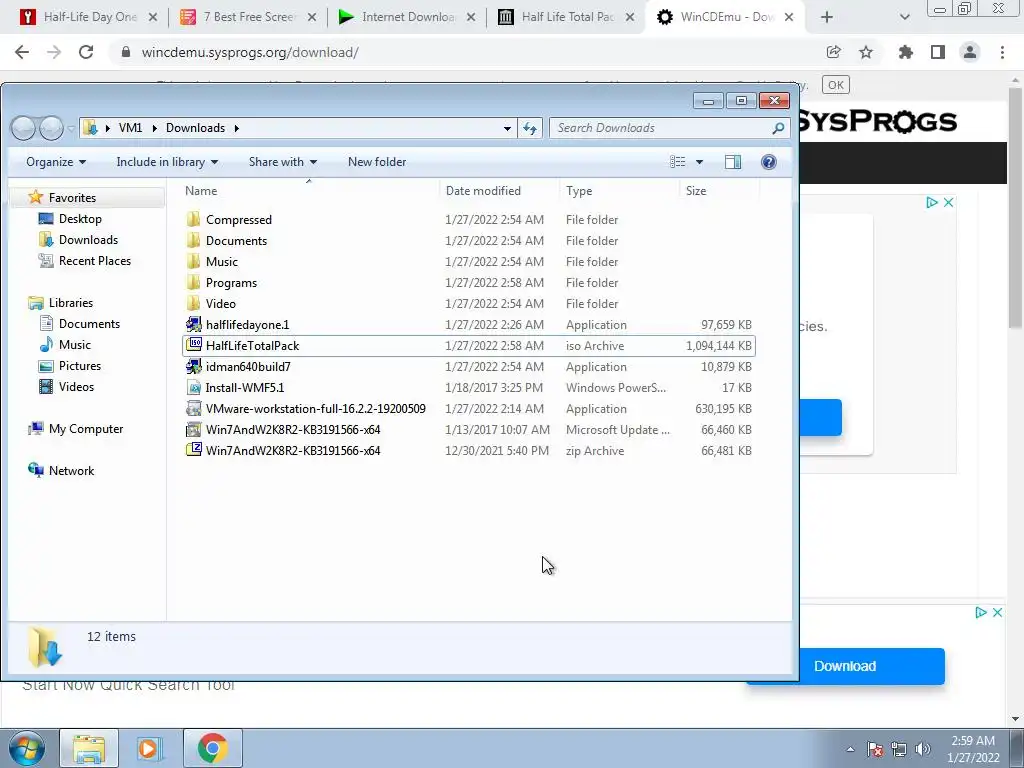1024x768 pixels.
Task: Switch to the Half-Life Day One tab
Action: tap(90, 17)
